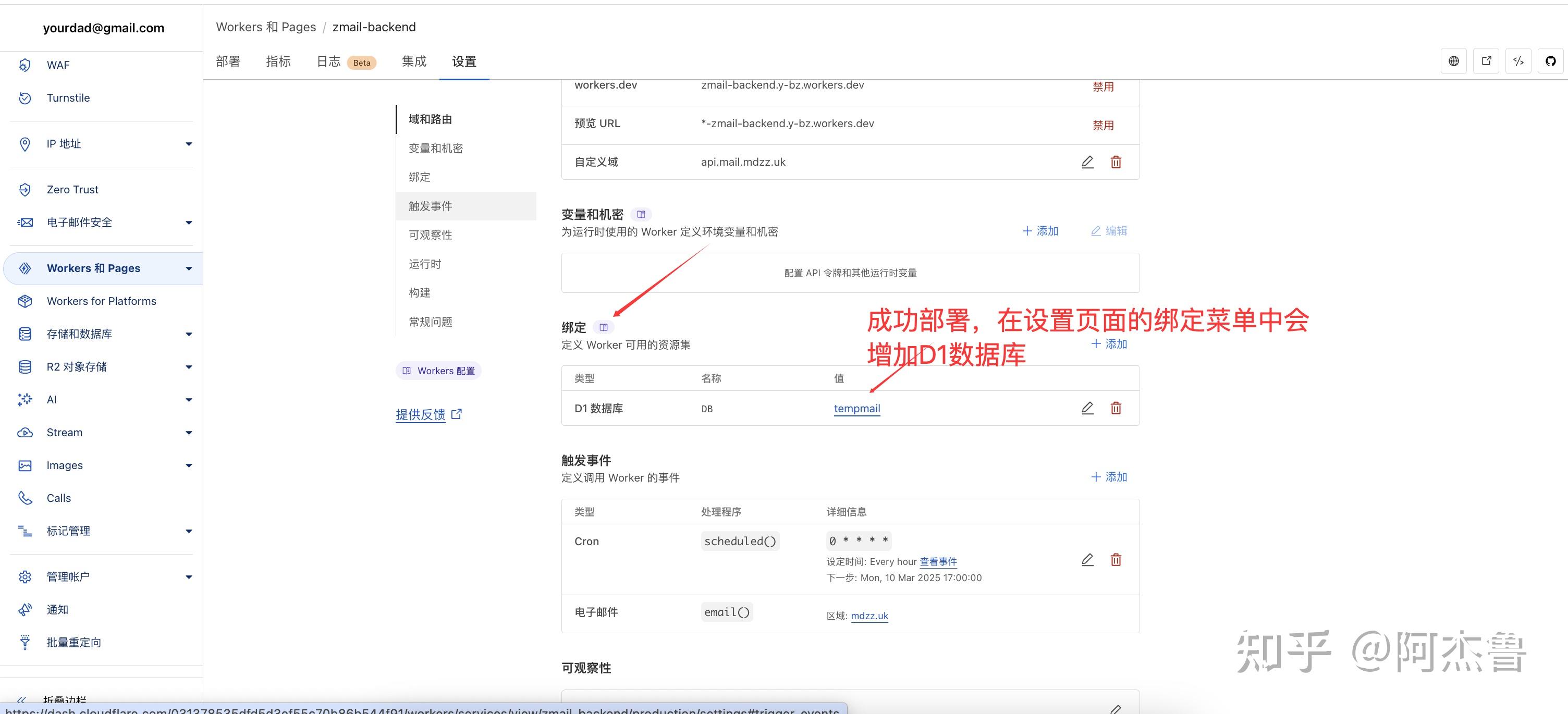Delete the D1 数据库 binding via trash icon
This screenshot has width=1568, height=714.
1116,408
